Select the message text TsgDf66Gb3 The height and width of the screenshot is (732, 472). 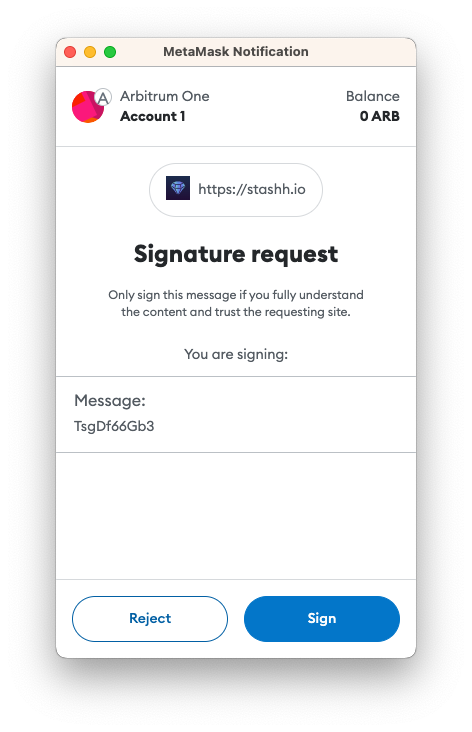point(114,426)
